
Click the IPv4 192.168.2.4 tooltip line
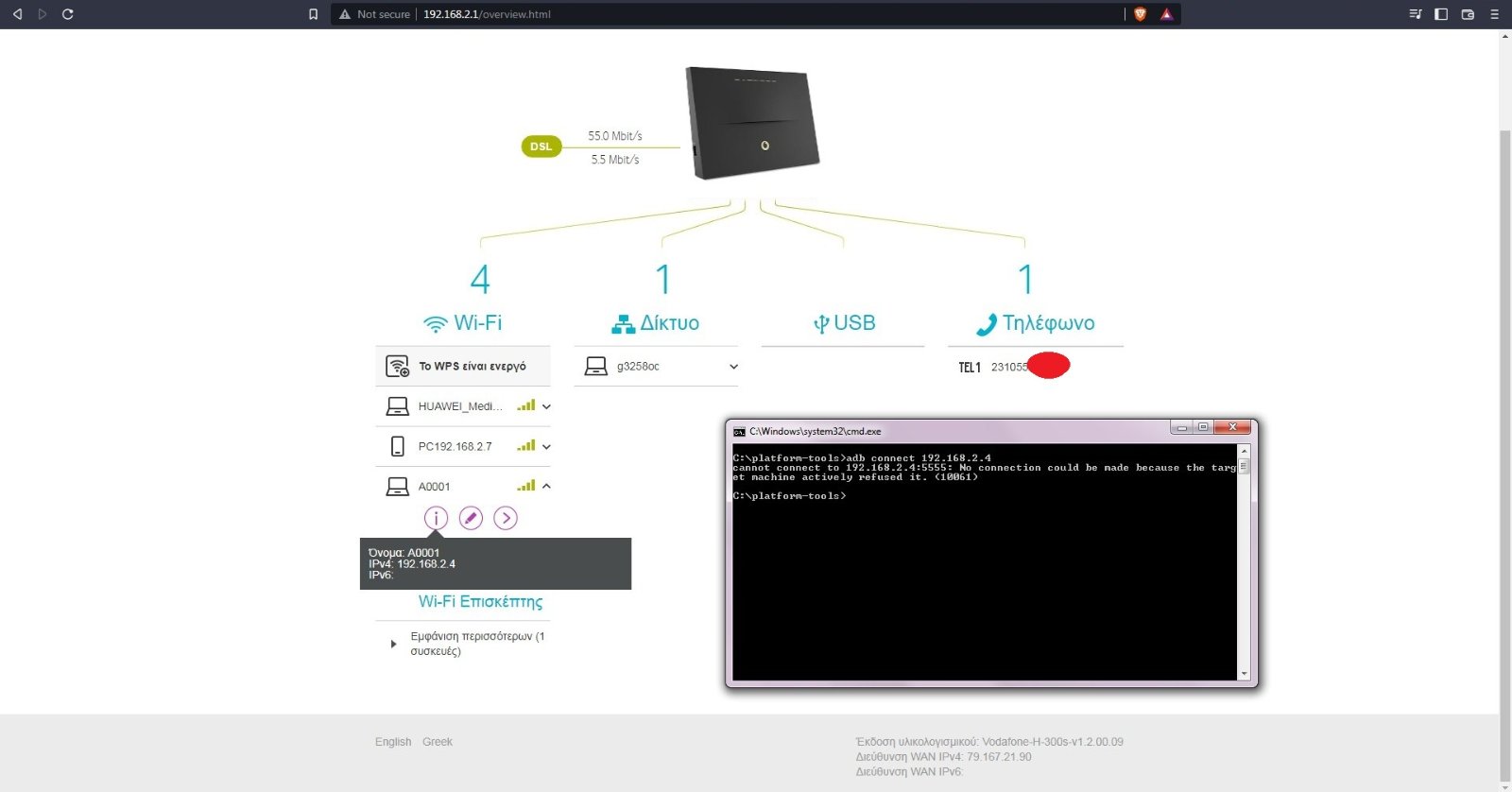412,564
